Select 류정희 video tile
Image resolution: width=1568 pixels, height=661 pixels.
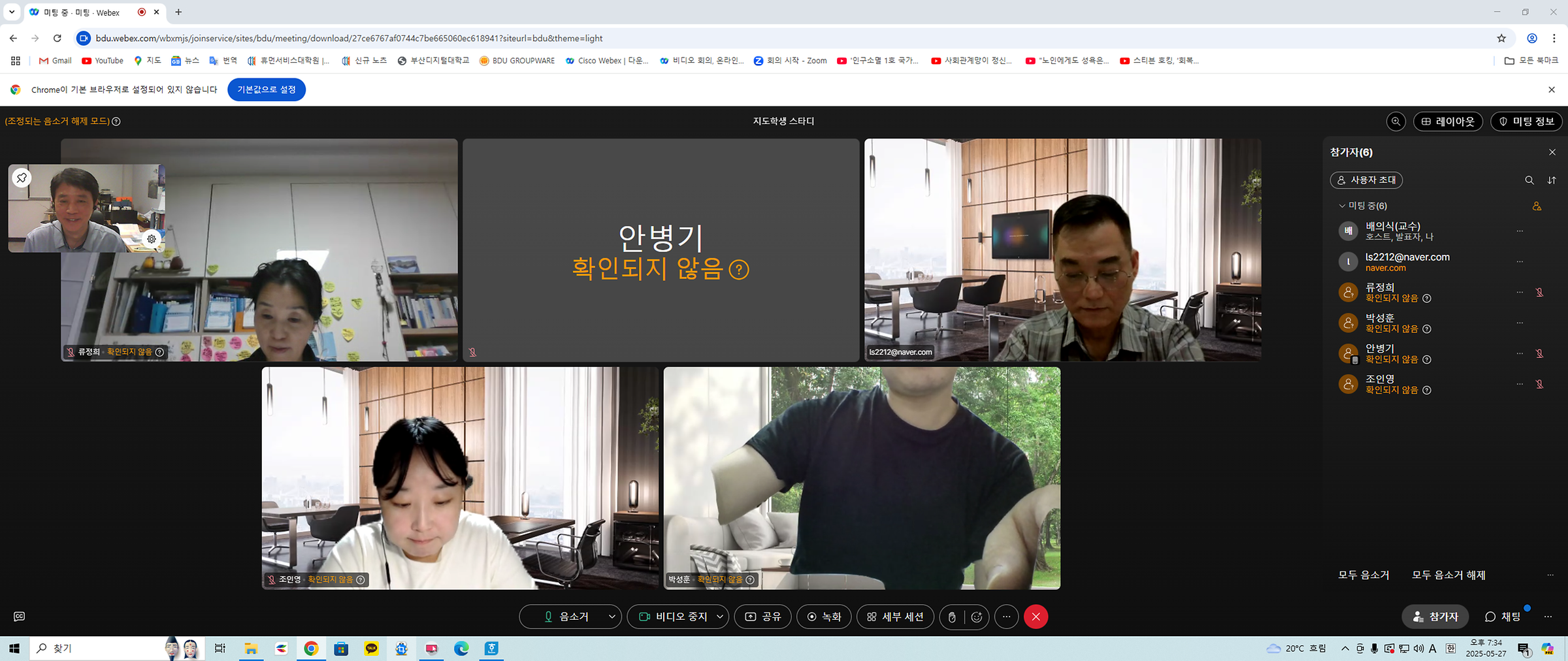tap(259, 250)
